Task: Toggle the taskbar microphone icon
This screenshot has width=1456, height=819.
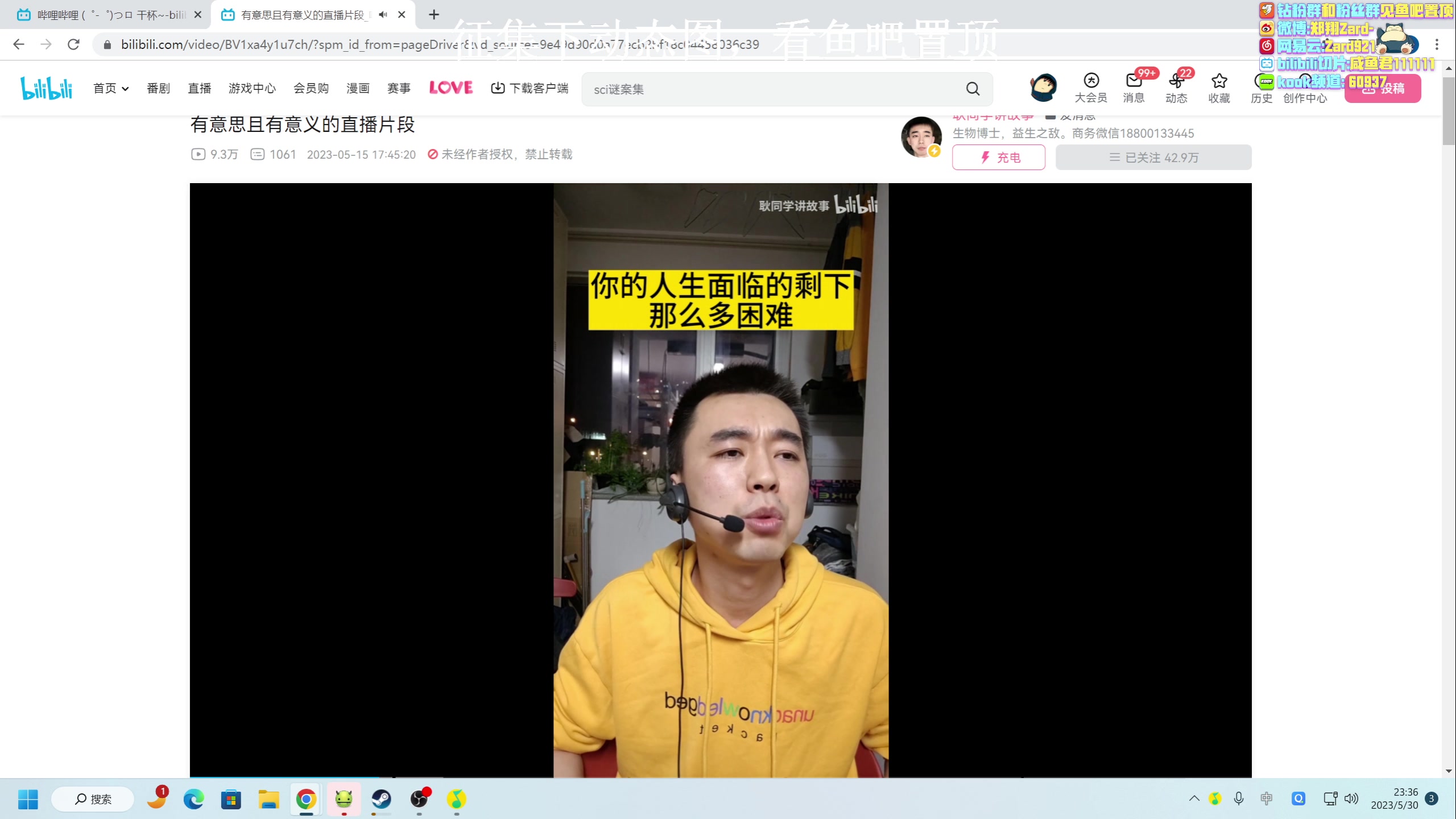Action: [x=1238, y=799]
